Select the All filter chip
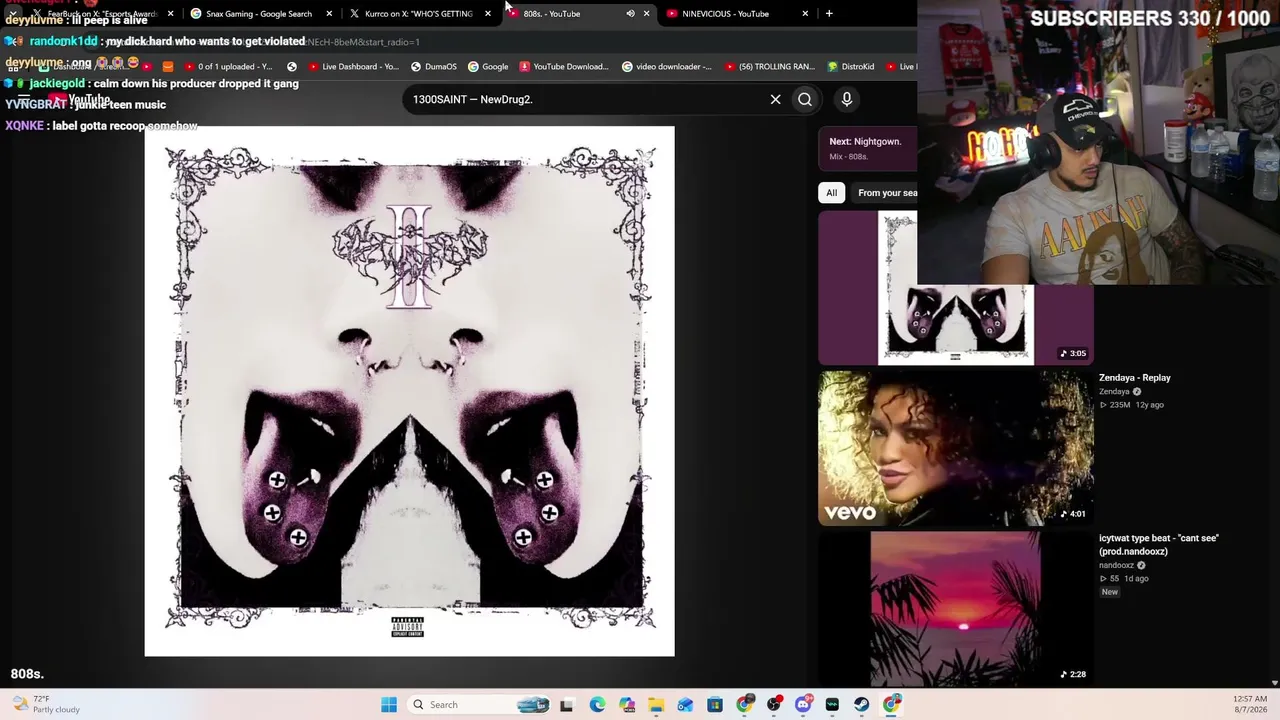This screenshot has height=720, width=1280. (831, 193)
